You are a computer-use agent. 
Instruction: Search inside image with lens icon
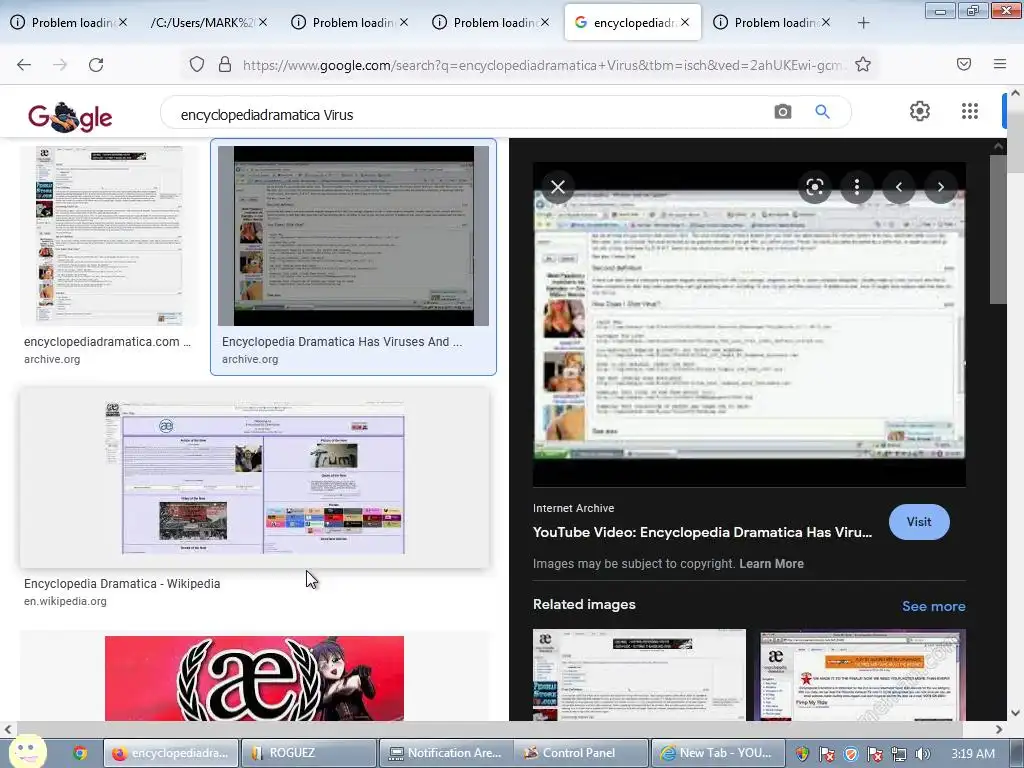point(814,187)
